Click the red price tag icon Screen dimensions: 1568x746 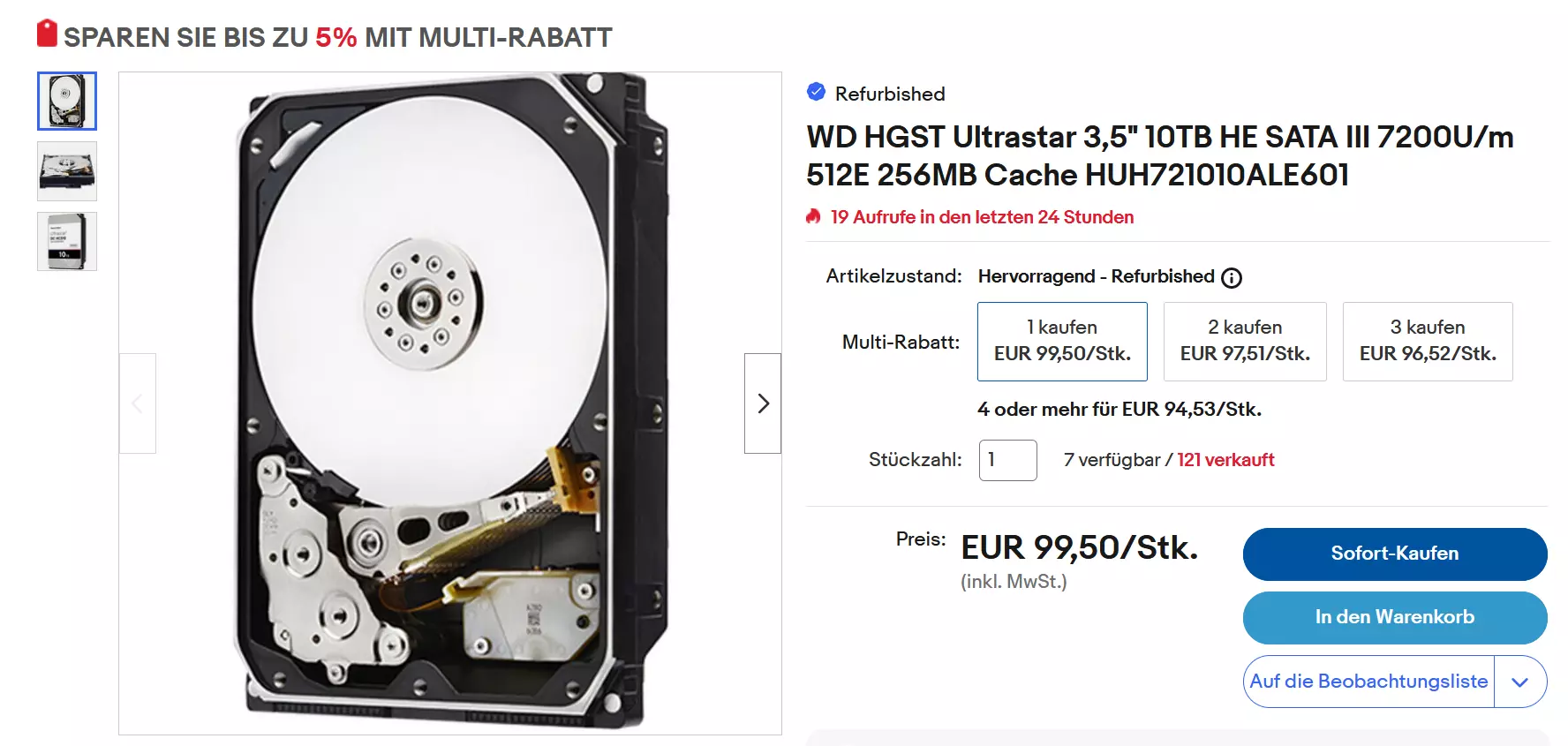(x=47, y=34)
